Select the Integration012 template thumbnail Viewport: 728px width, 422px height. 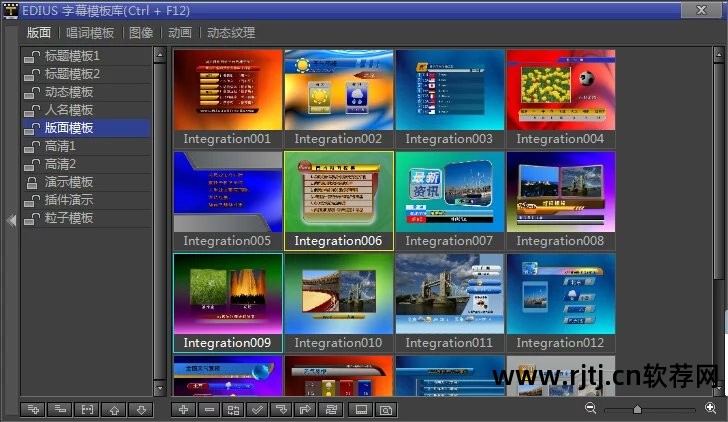click(x=561, y=294)
